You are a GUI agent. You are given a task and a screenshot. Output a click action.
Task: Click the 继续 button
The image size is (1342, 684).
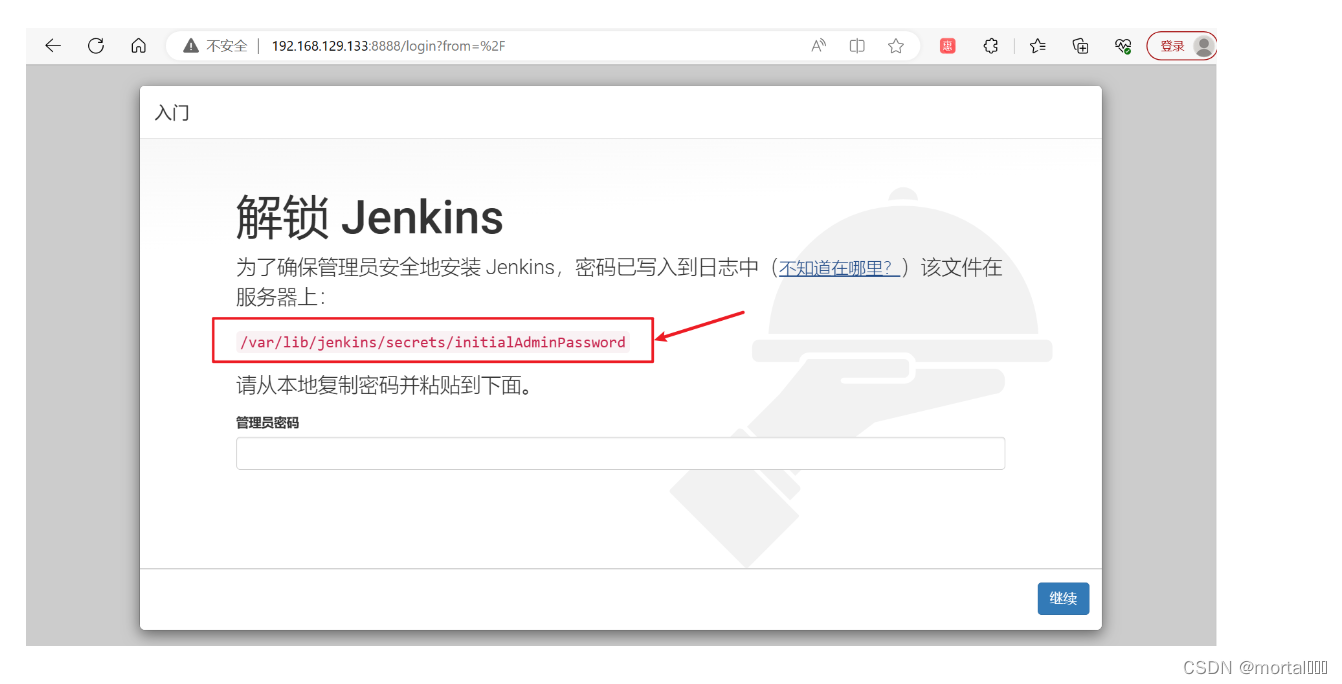tap(1063, 599)
